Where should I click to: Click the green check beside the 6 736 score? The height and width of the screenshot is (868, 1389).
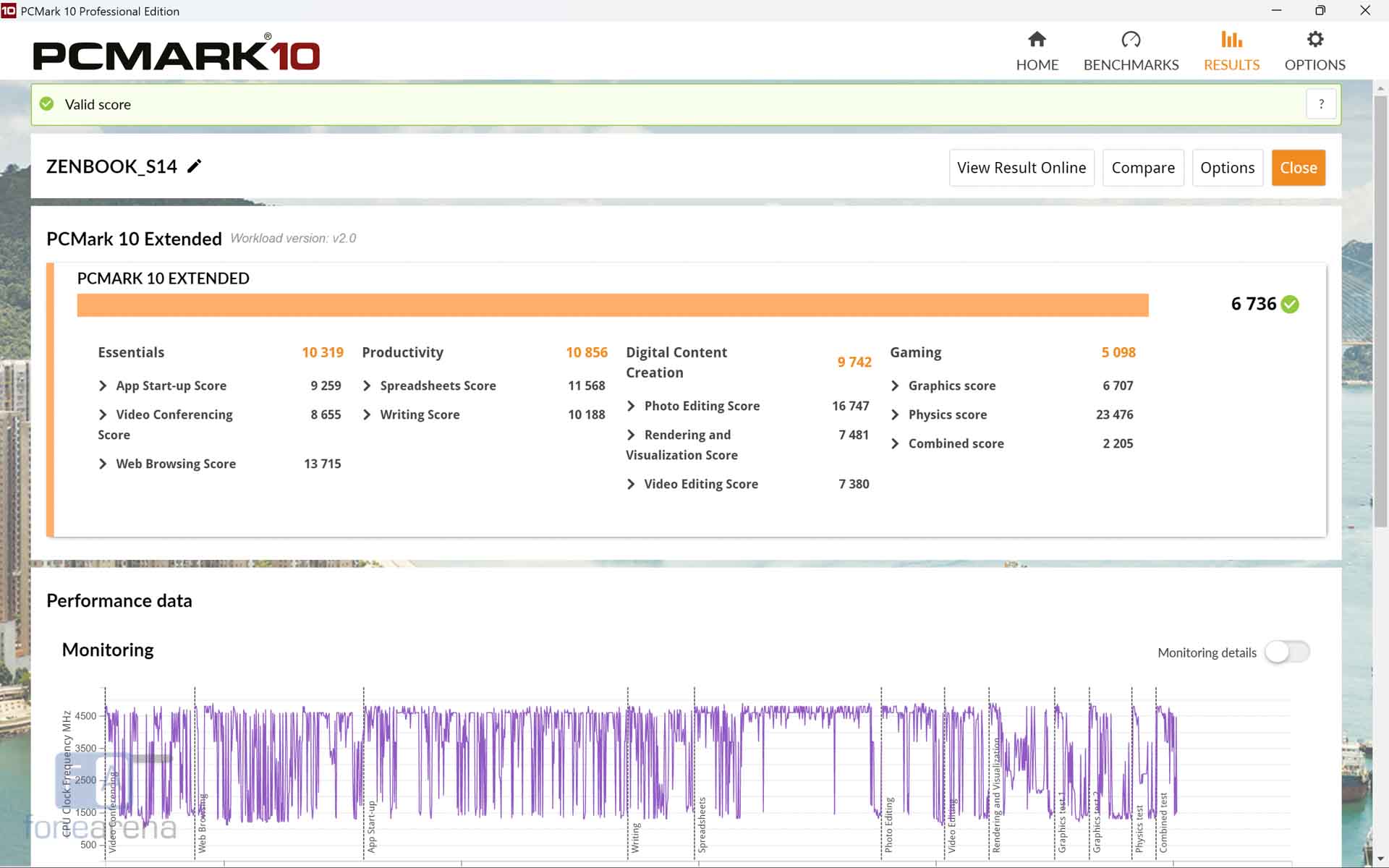[x=1290, y=305]
